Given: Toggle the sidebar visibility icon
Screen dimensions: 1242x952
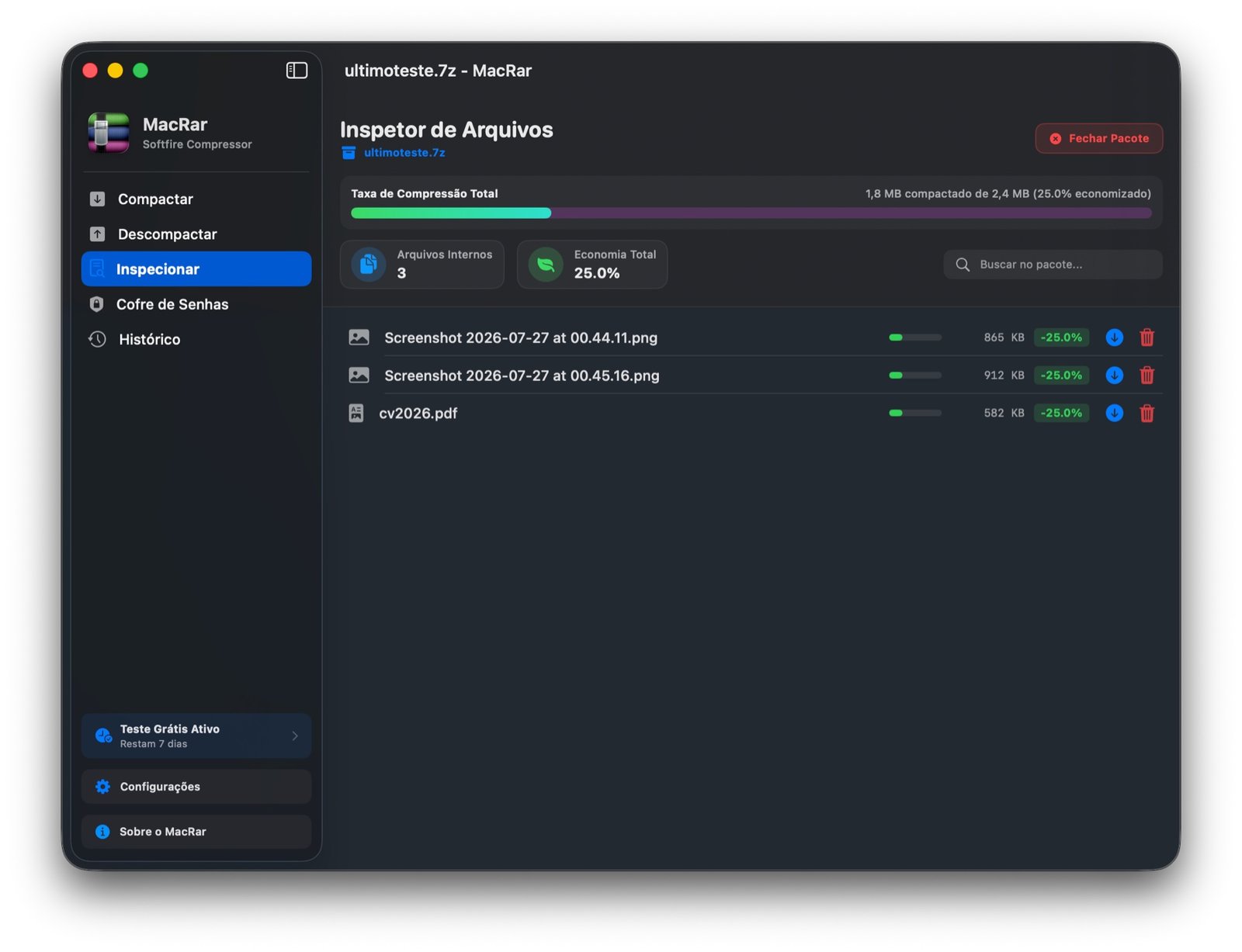Looking at the screenshot, I should [x=297, y=71].
